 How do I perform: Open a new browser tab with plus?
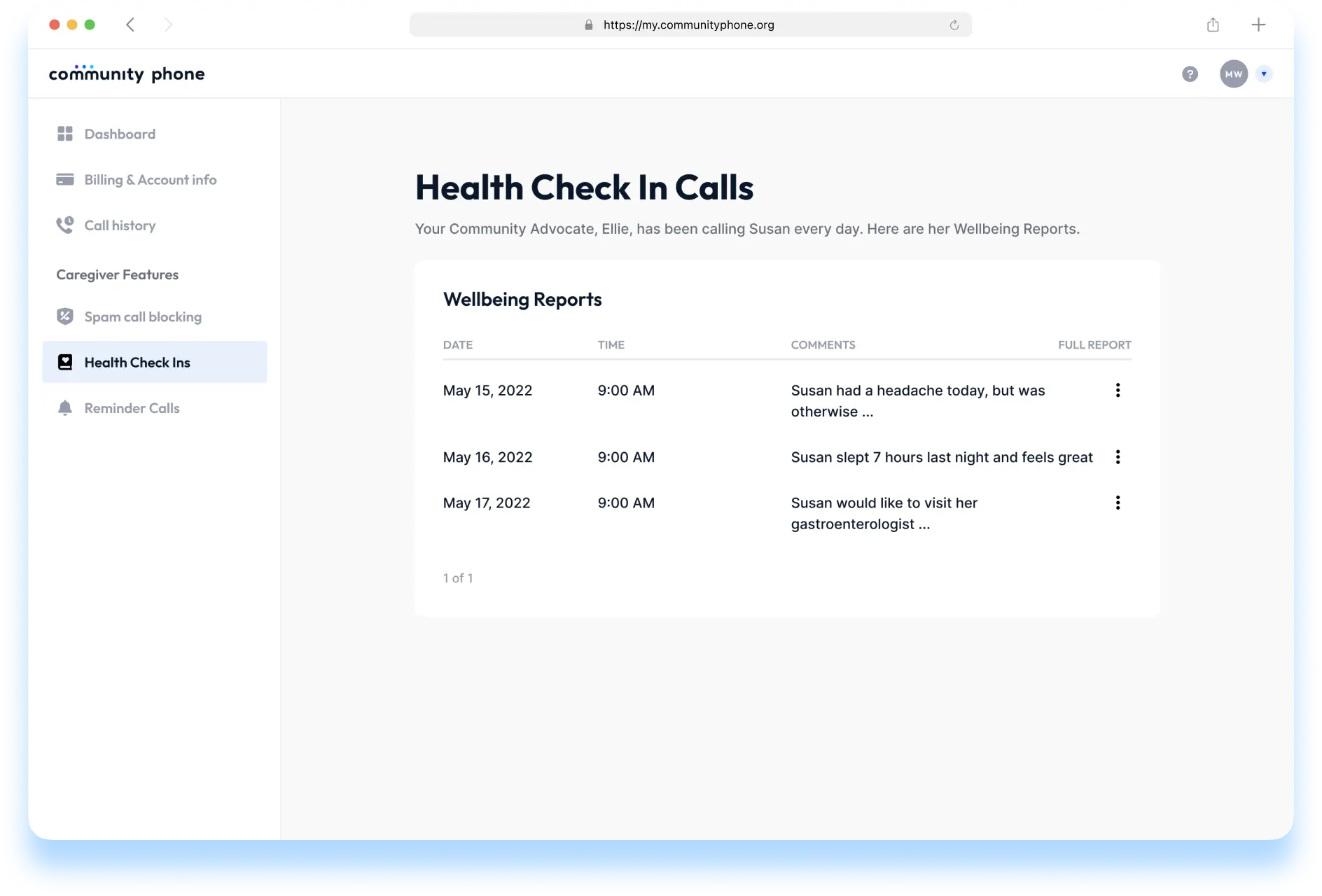1258,25
